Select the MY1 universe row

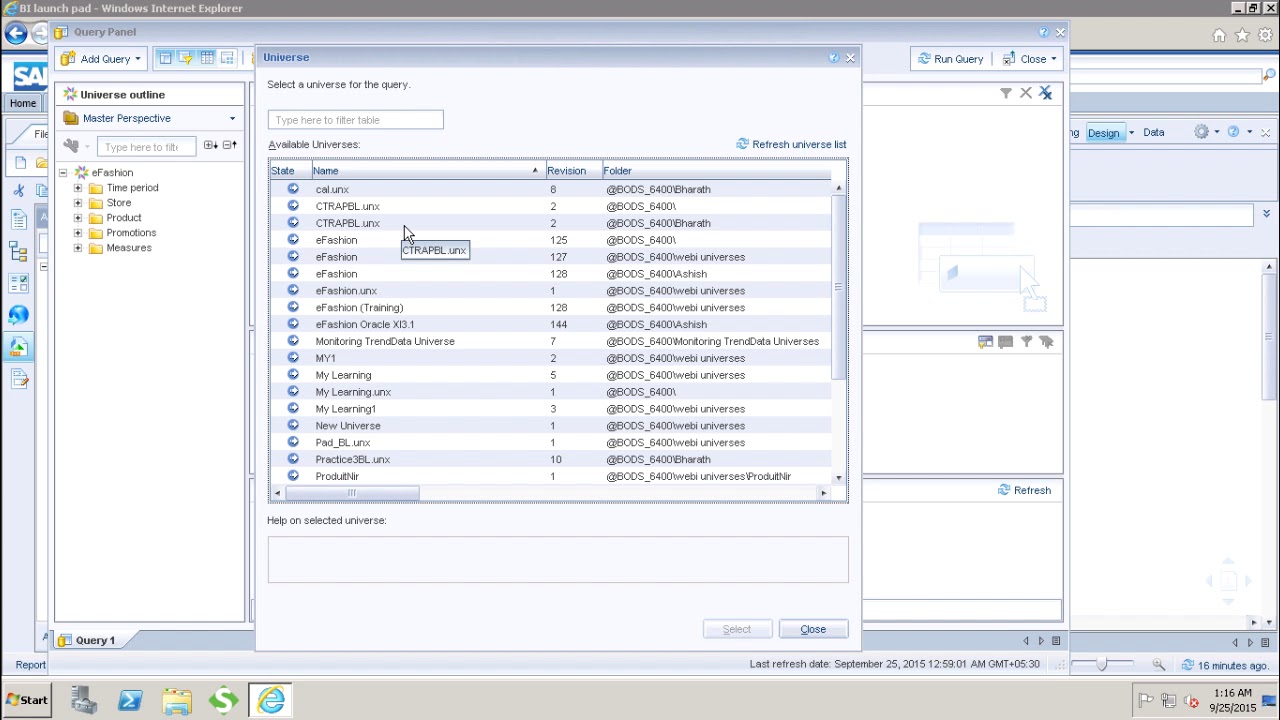point(550,358)
